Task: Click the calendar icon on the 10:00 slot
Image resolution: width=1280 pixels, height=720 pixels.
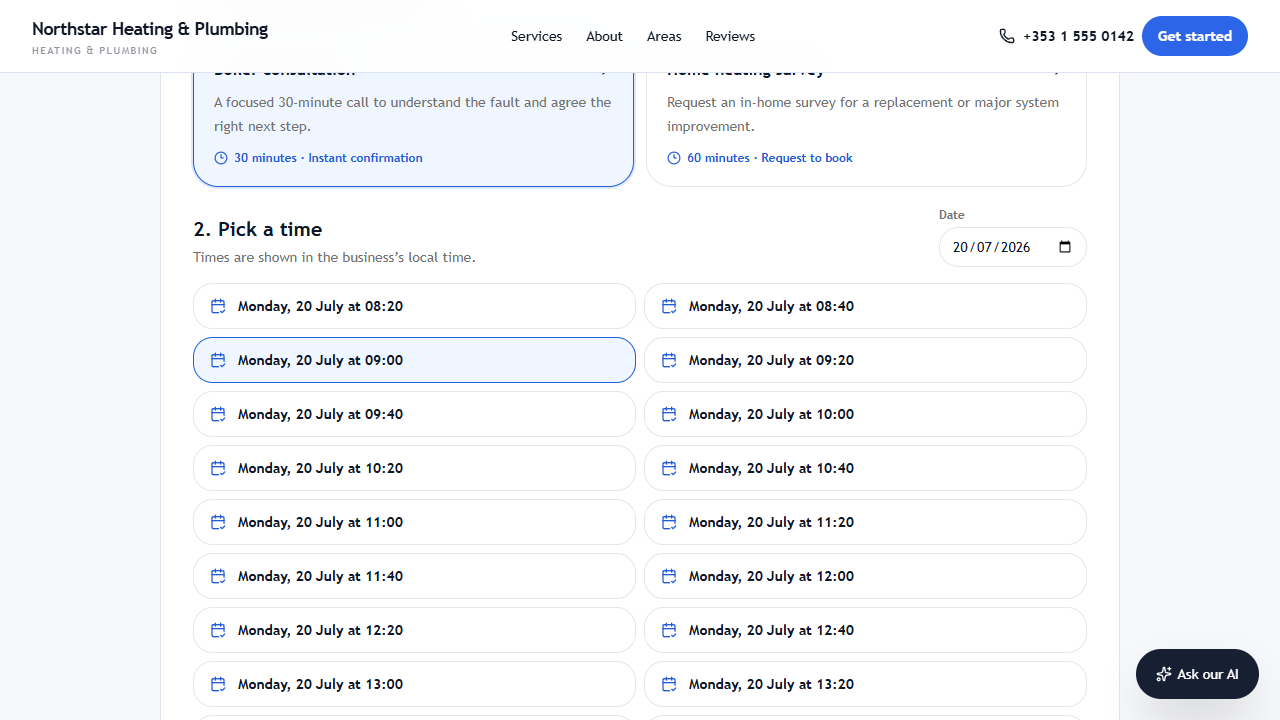Action: [x=669, y=414]
